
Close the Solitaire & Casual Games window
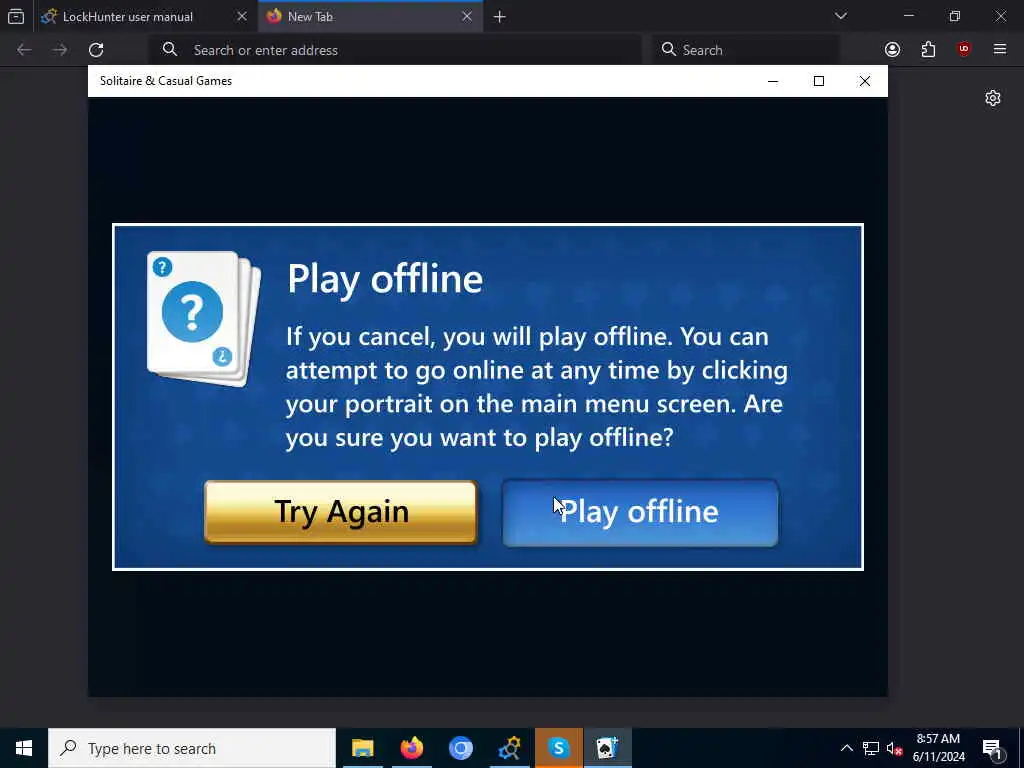click(x=865, y=81)
